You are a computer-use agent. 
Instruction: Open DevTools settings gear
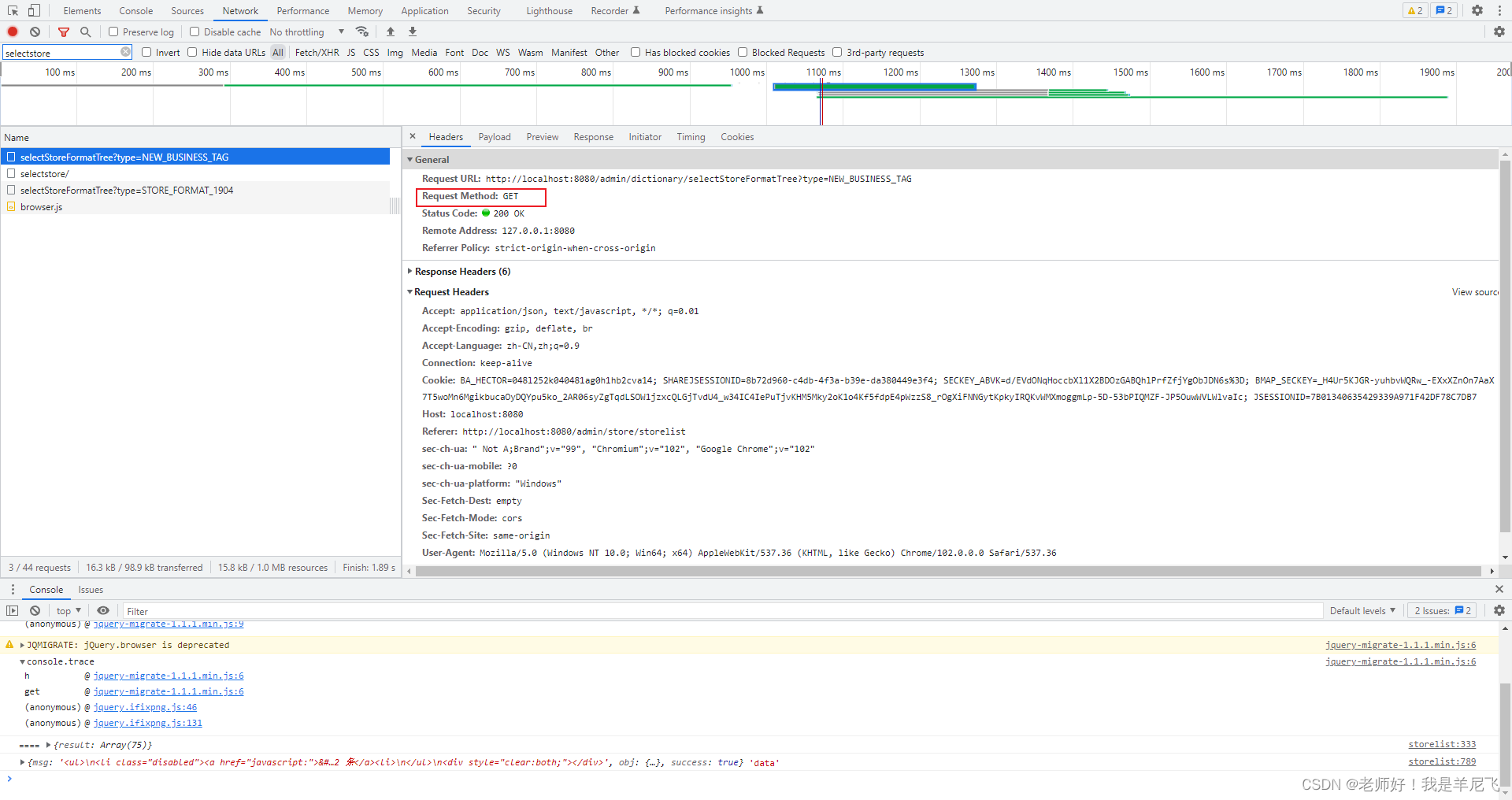pyautogui.click(x=1477, y=10)
